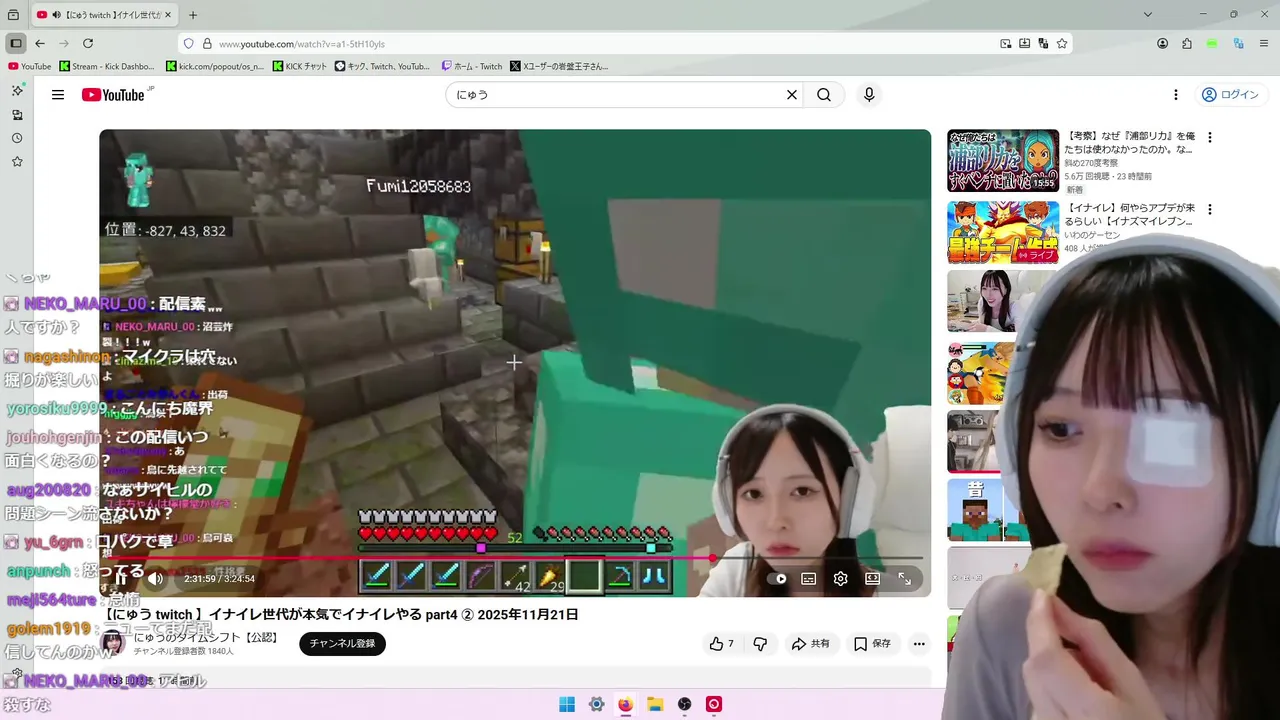Image resolution: width=1280 pixels, height=720 pixels.
Task: Open the live イナイレ recommended thumbnail
Action: pos(1003,232)
